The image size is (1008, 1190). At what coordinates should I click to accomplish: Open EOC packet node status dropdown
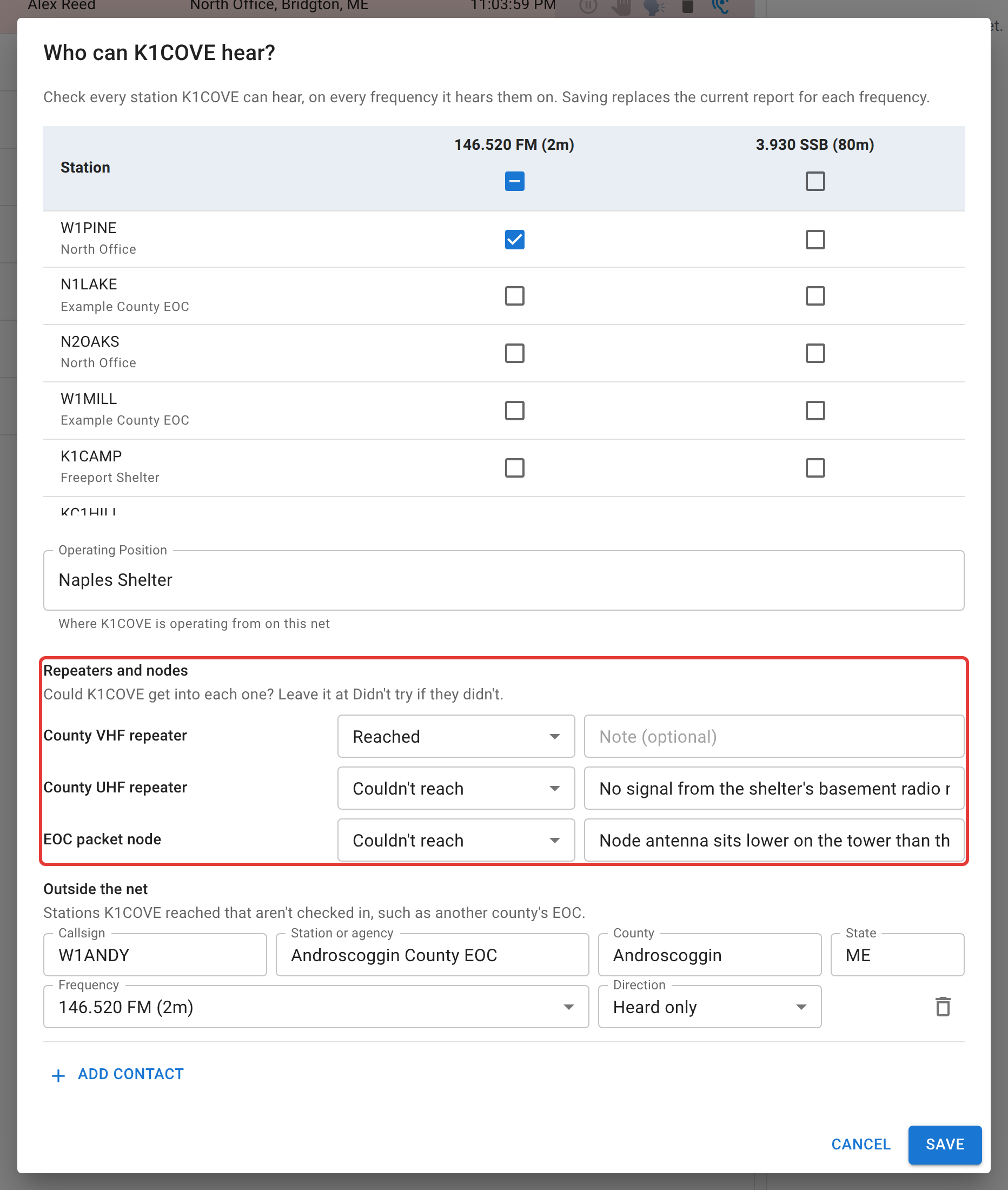click(456, 840)
